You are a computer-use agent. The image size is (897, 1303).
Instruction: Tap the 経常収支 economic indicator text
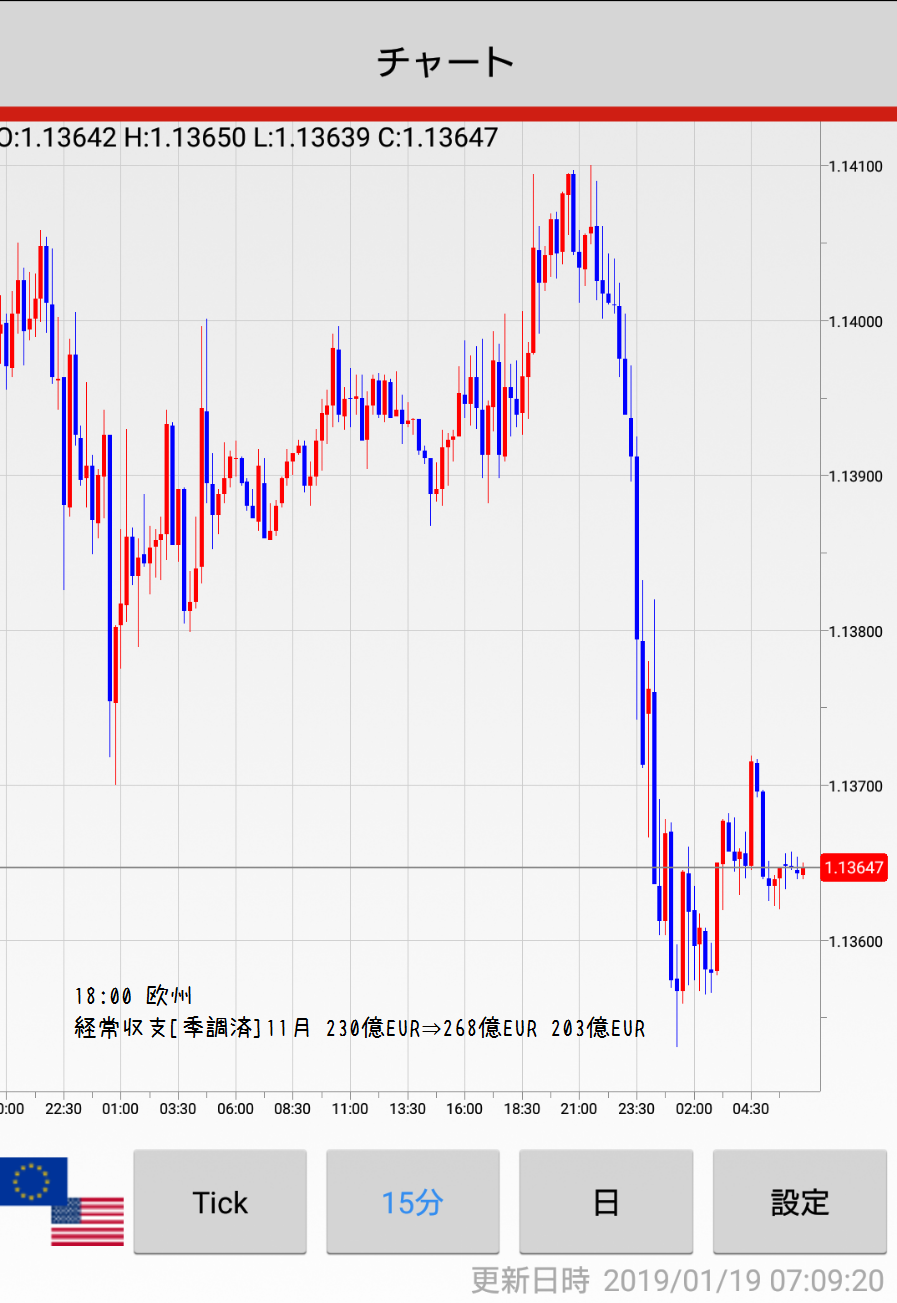[x=360, y=1028]
